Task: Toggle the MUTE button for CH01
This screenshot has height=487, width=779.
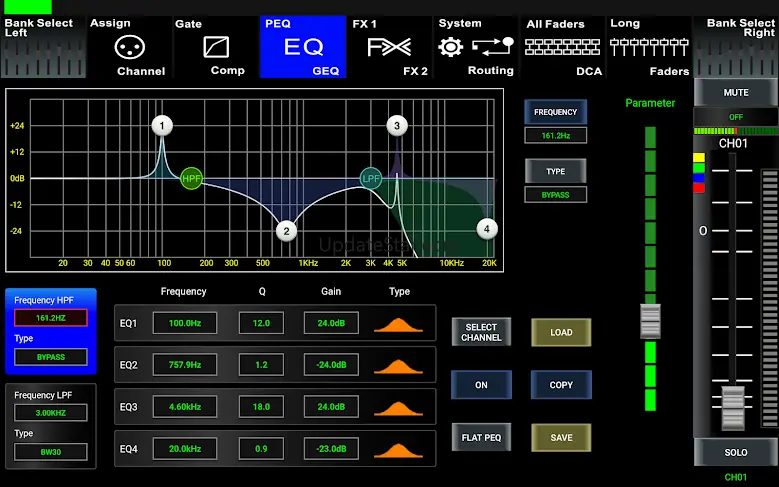Action: pos(735,93)
